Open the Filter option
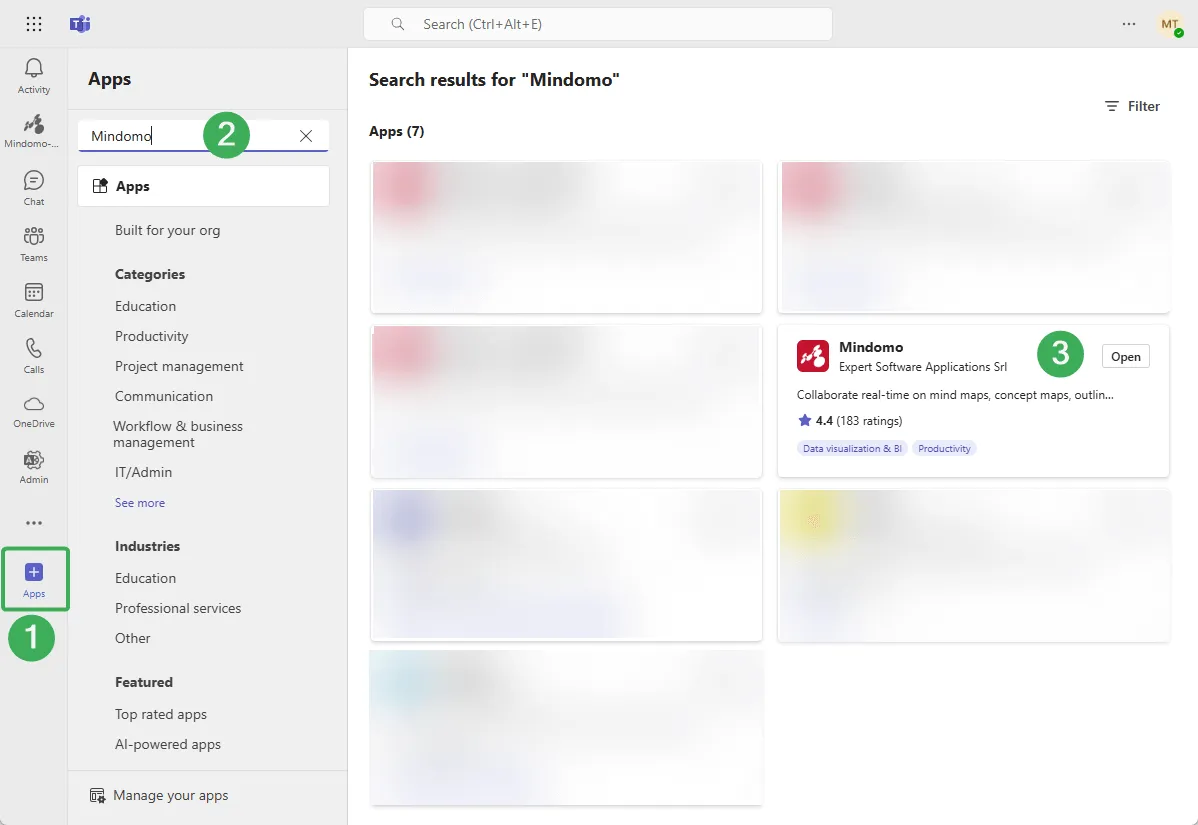1198x825 pixels. [x=1132, y=106]
